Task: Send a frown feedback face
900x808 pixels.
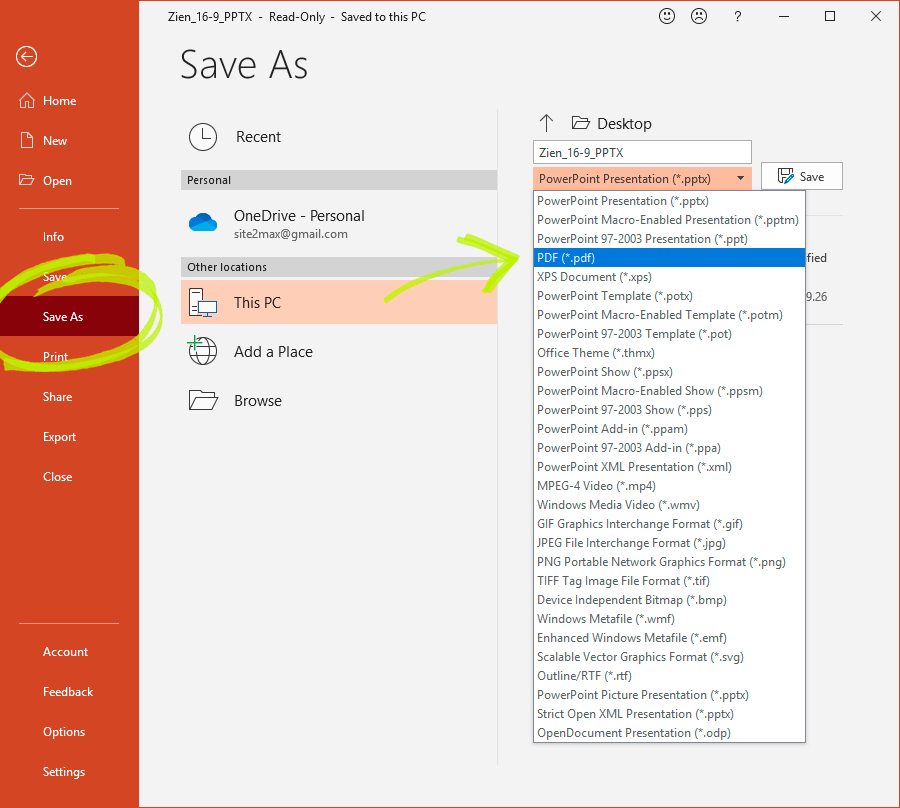Action: click(x=699, y=16)
